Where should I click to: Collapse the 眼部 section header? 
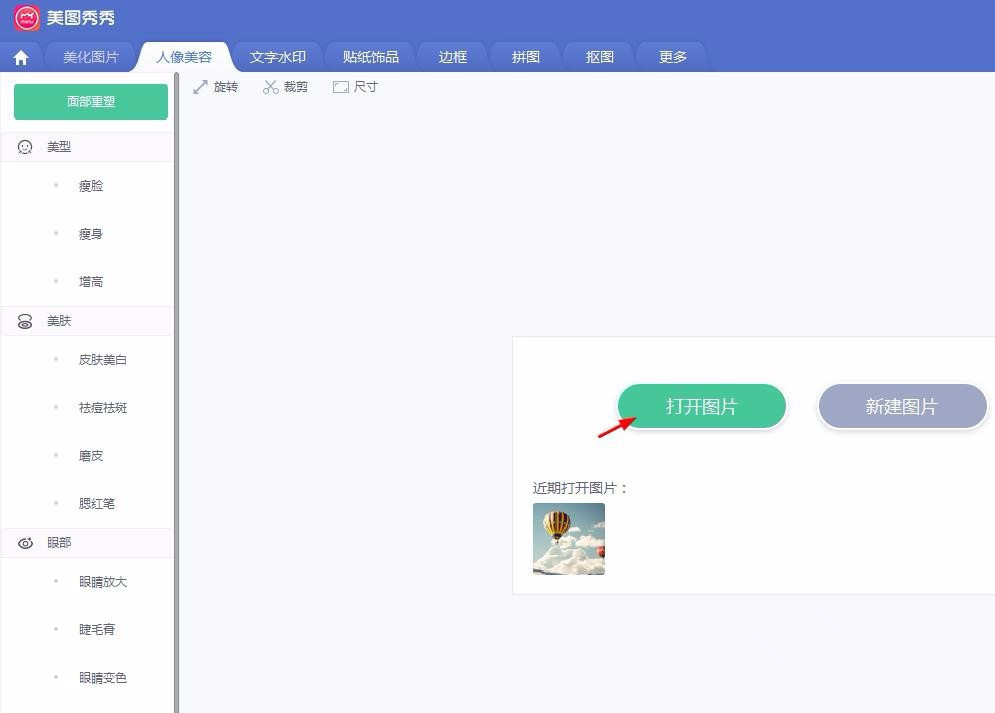87,543
